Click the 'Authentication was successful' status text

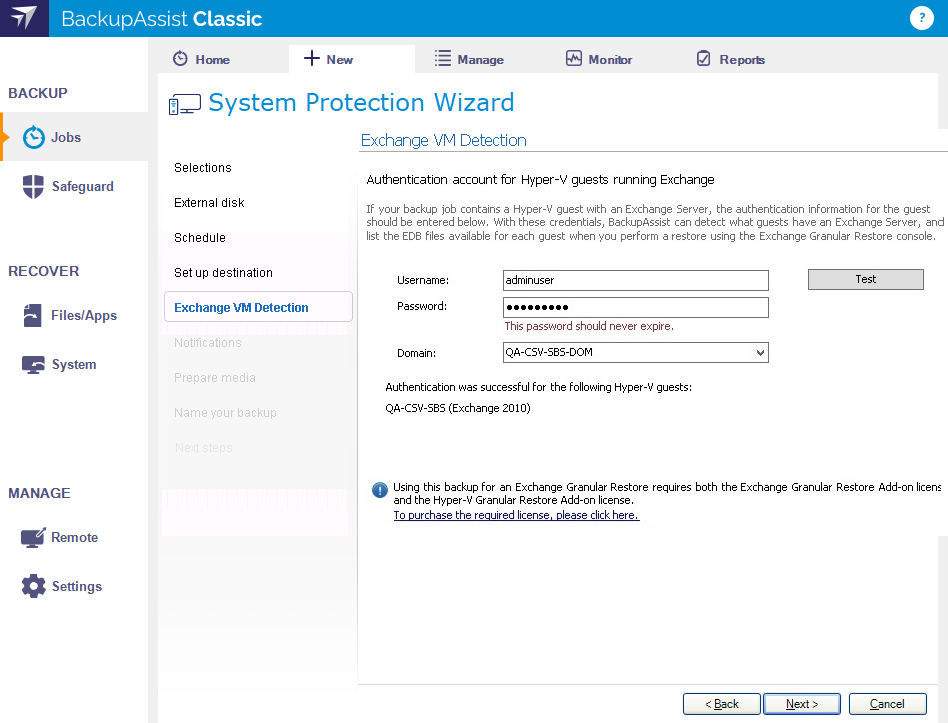(539, 387)
